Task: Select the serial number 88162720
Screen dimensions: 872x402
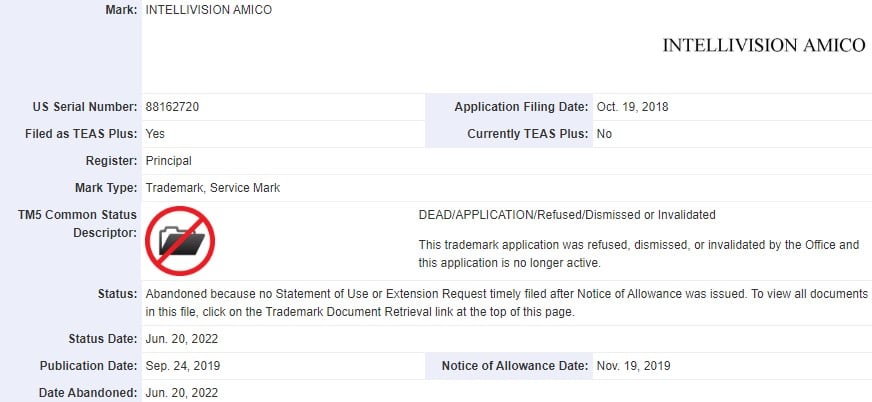Action: (172, 107)
